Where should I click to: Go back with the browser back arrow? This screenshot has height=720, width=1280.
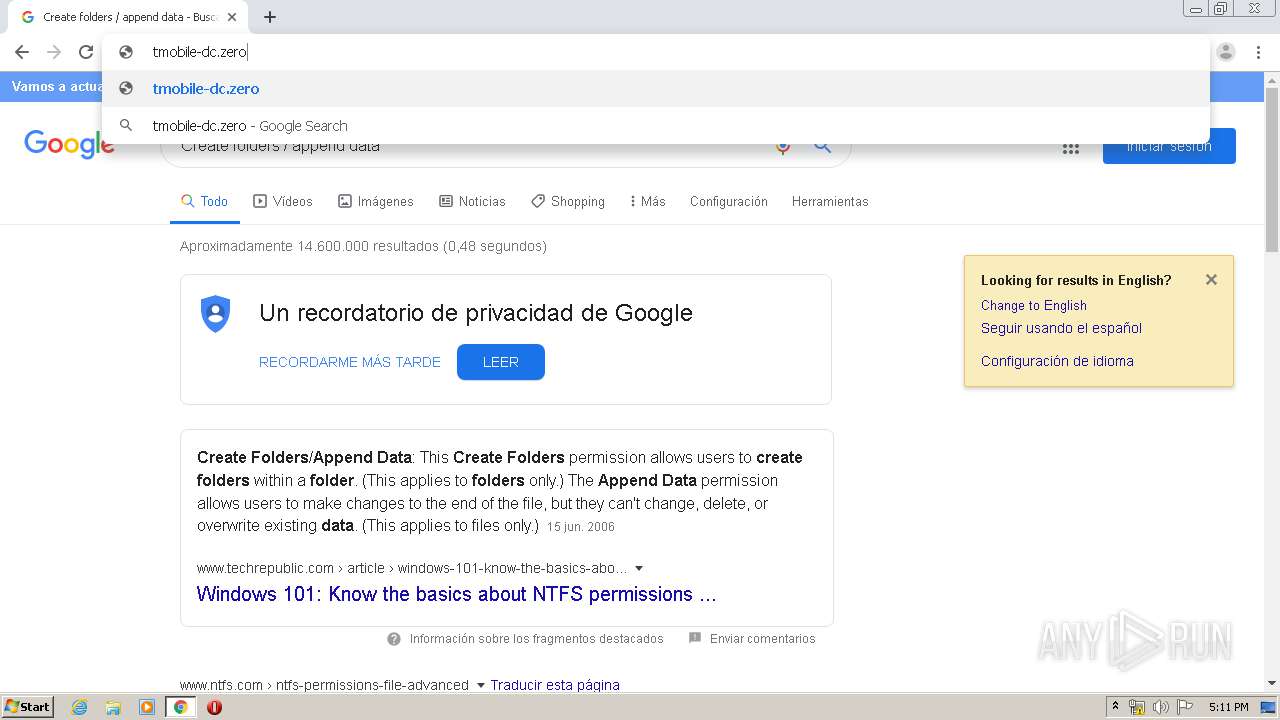click(x=22, y=52)
